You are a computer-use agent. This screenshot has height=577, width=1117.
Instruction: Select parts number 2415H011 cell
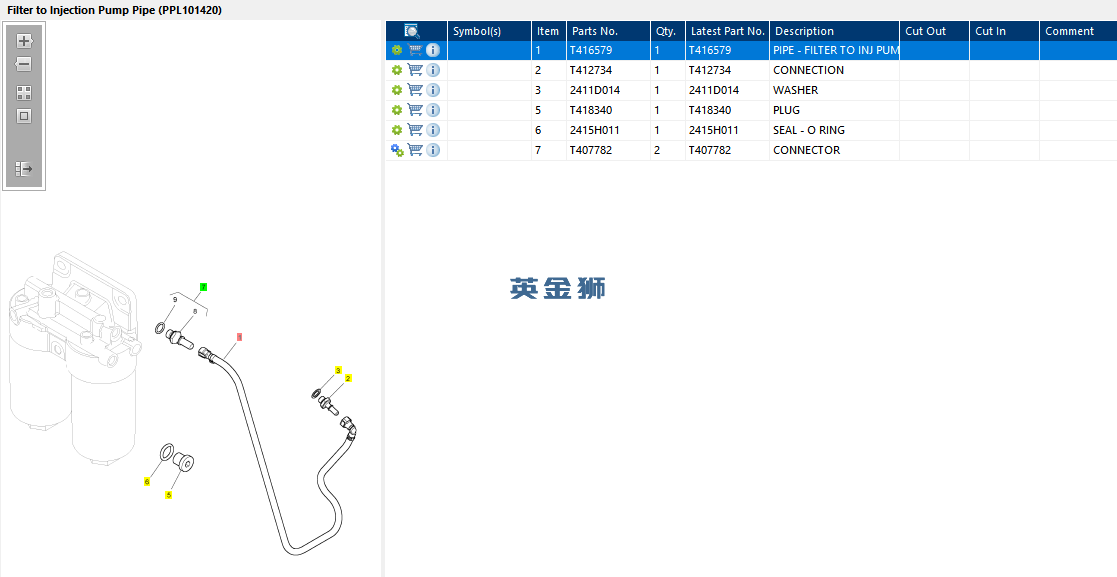click(608, 130)
